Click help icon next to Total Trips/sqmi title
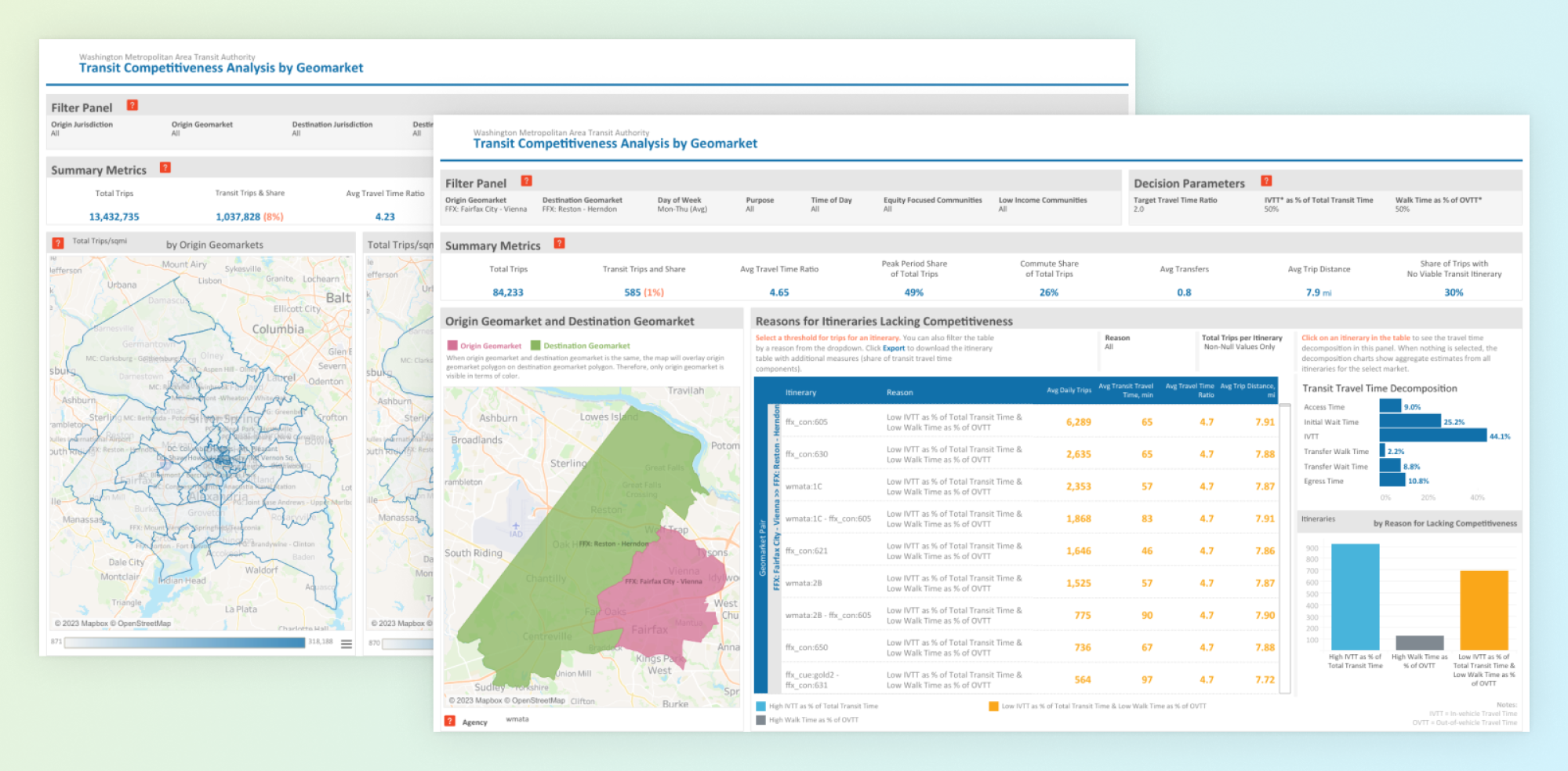 (58, 243)
